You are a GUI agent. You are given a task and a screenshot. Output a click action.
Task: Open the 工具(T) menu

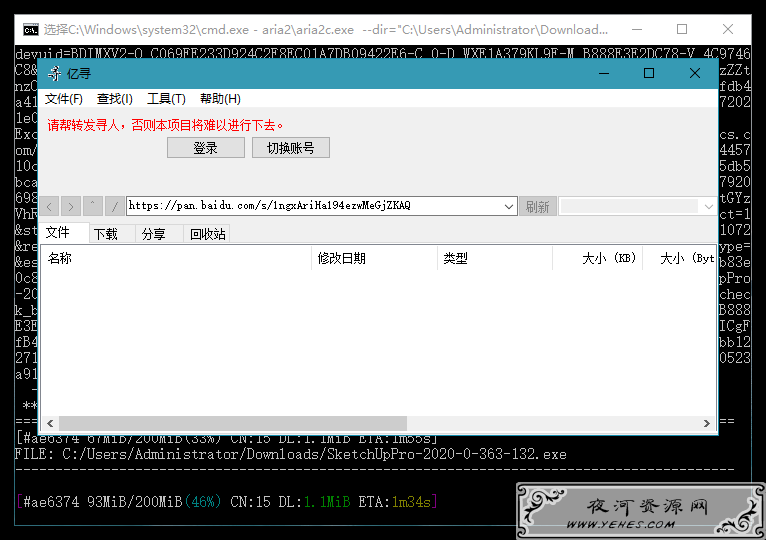[x=166, y=99]
